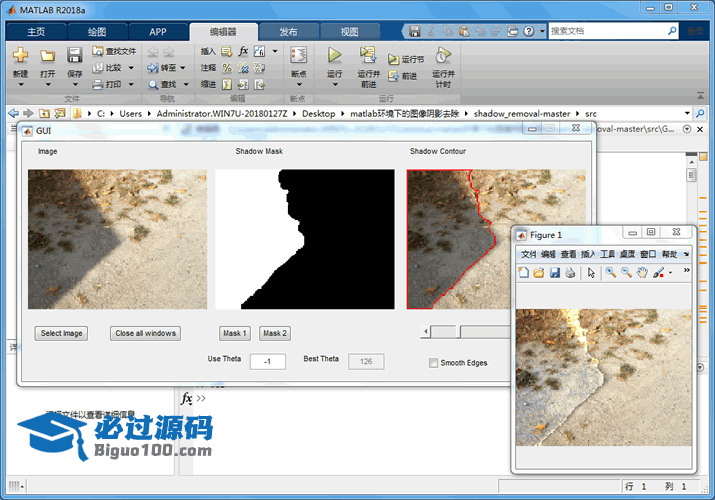Click the New file icon in Editor ribbon
Image resolution: width=715 pixels, height=500 pixels.
(21, 55)
